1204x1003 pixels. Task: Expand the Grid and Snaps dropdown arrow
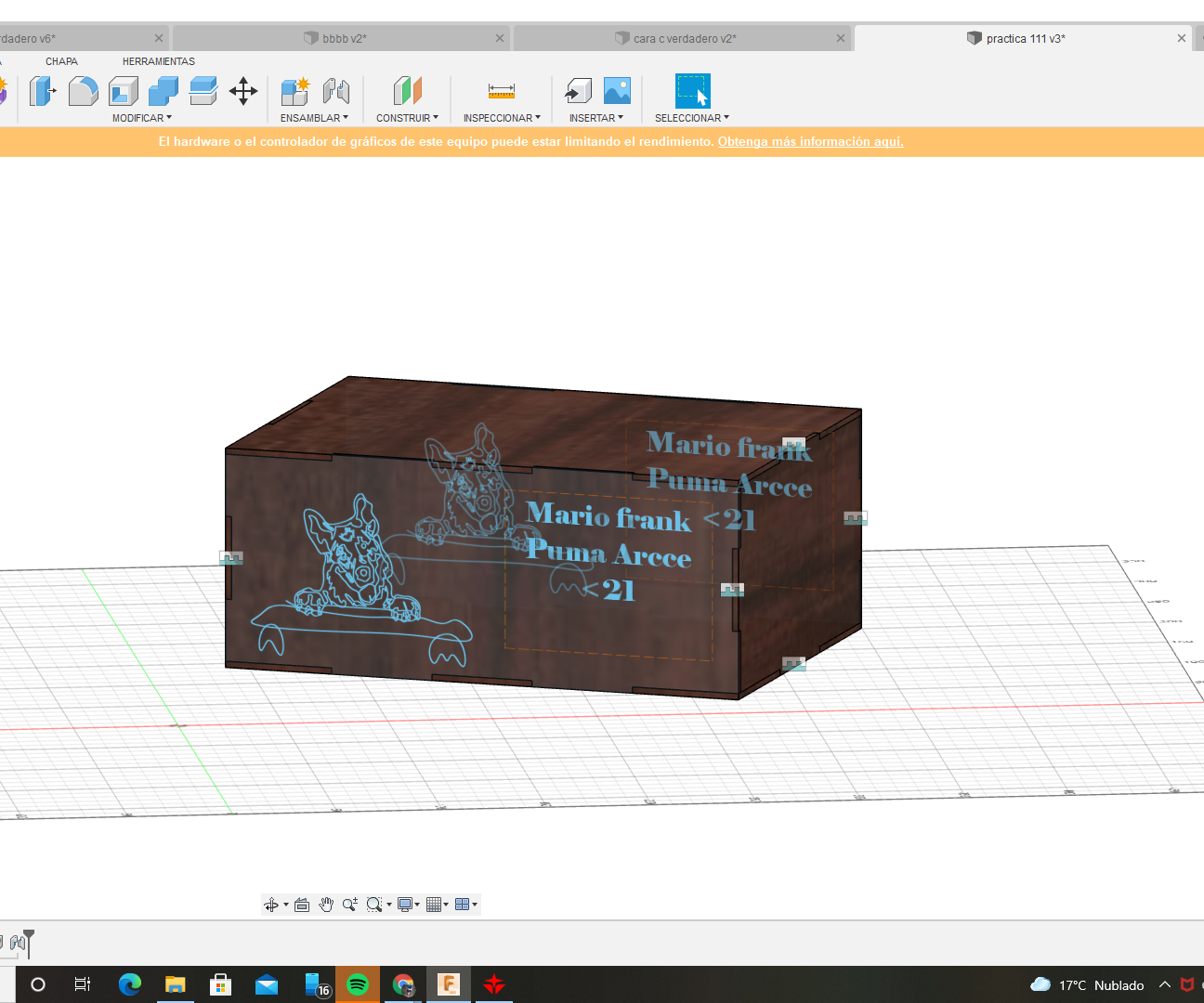(447, 905)
